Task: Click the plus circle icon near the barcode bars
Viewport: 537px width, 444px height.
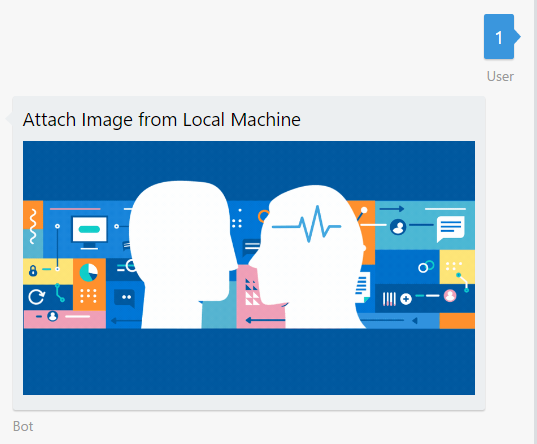Action: pos(406,299)
